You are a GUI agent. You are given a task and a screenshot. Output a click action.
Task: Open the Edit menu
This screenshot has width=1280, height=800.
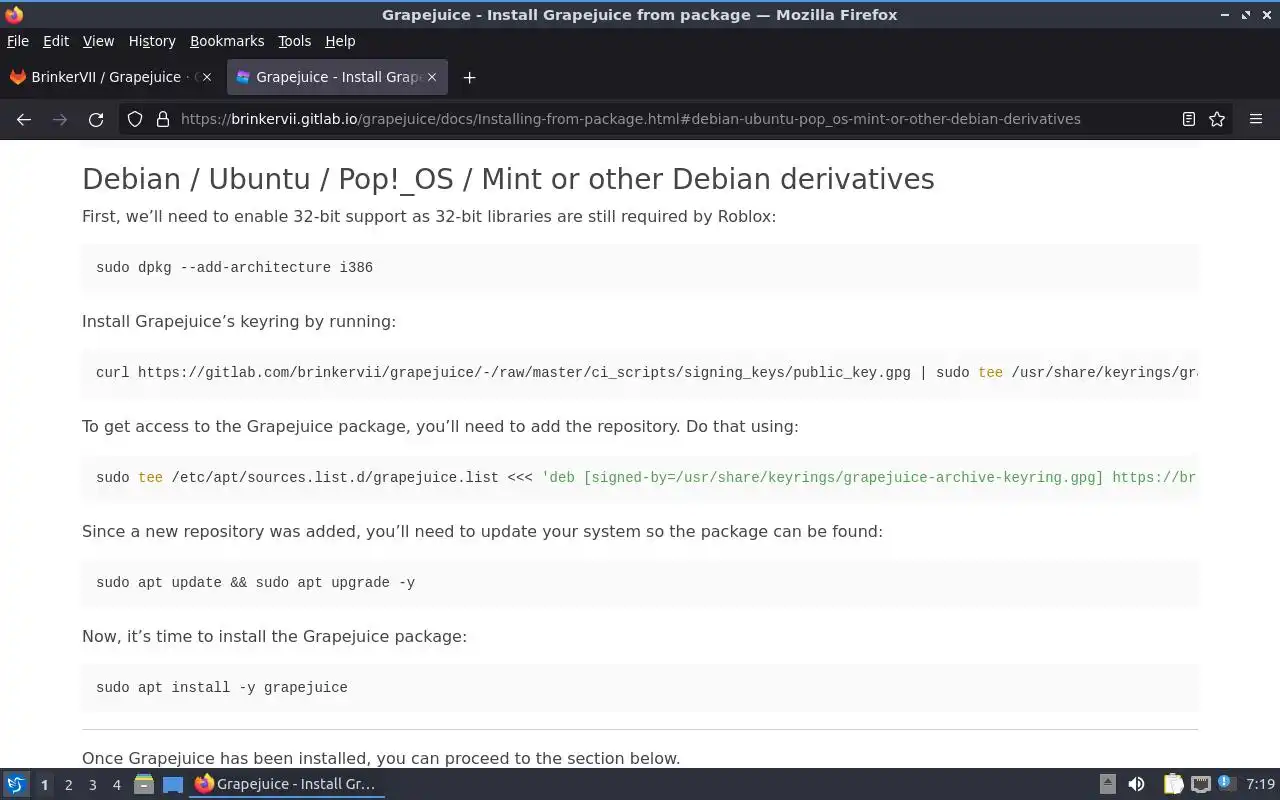(56, 41)
